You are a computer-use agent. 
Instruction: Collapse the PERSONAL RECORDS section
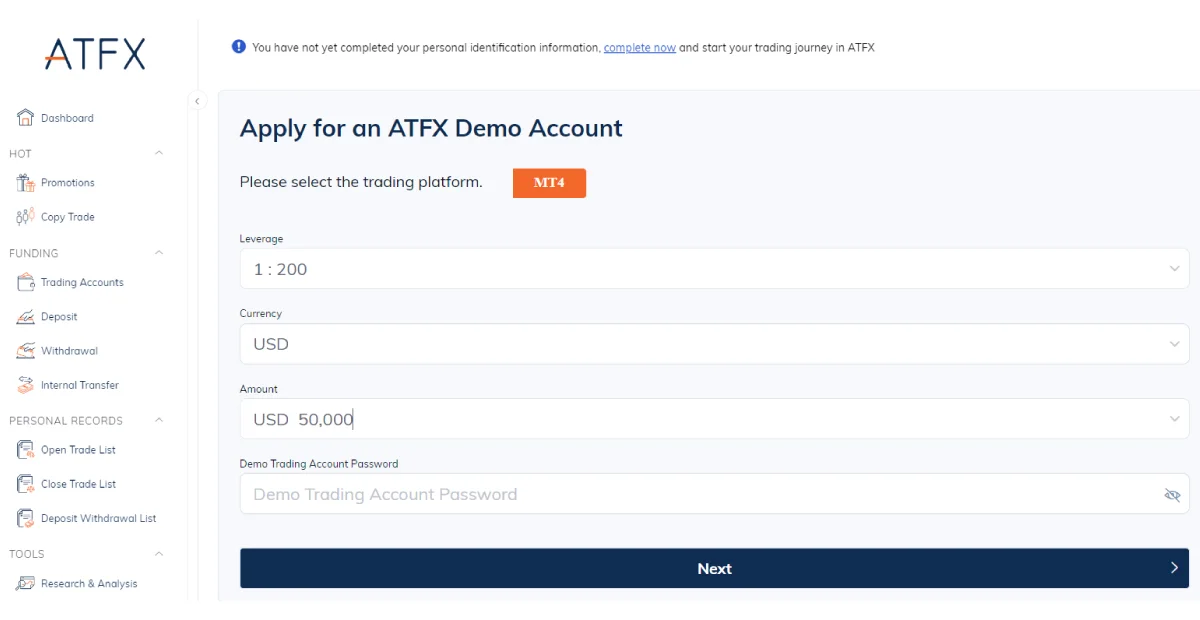[x=158, y=420]
